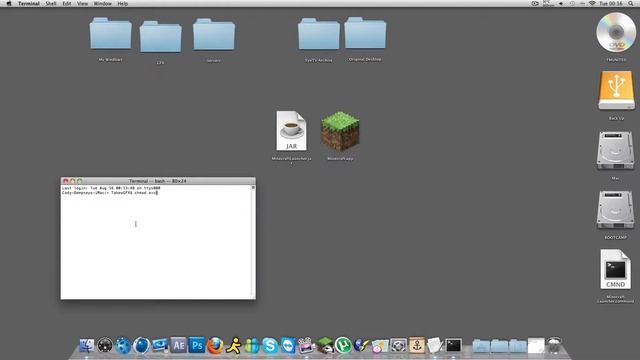Open the View menu
This screenshot has width=640, height=360.
click(82, 3)
